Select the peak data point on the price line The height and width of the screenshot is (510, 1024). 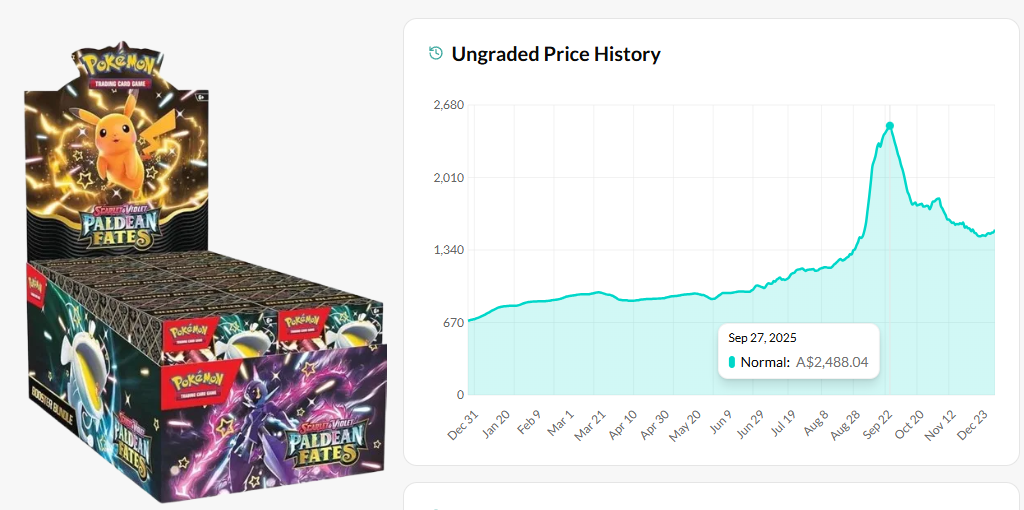tap(889, 126)
